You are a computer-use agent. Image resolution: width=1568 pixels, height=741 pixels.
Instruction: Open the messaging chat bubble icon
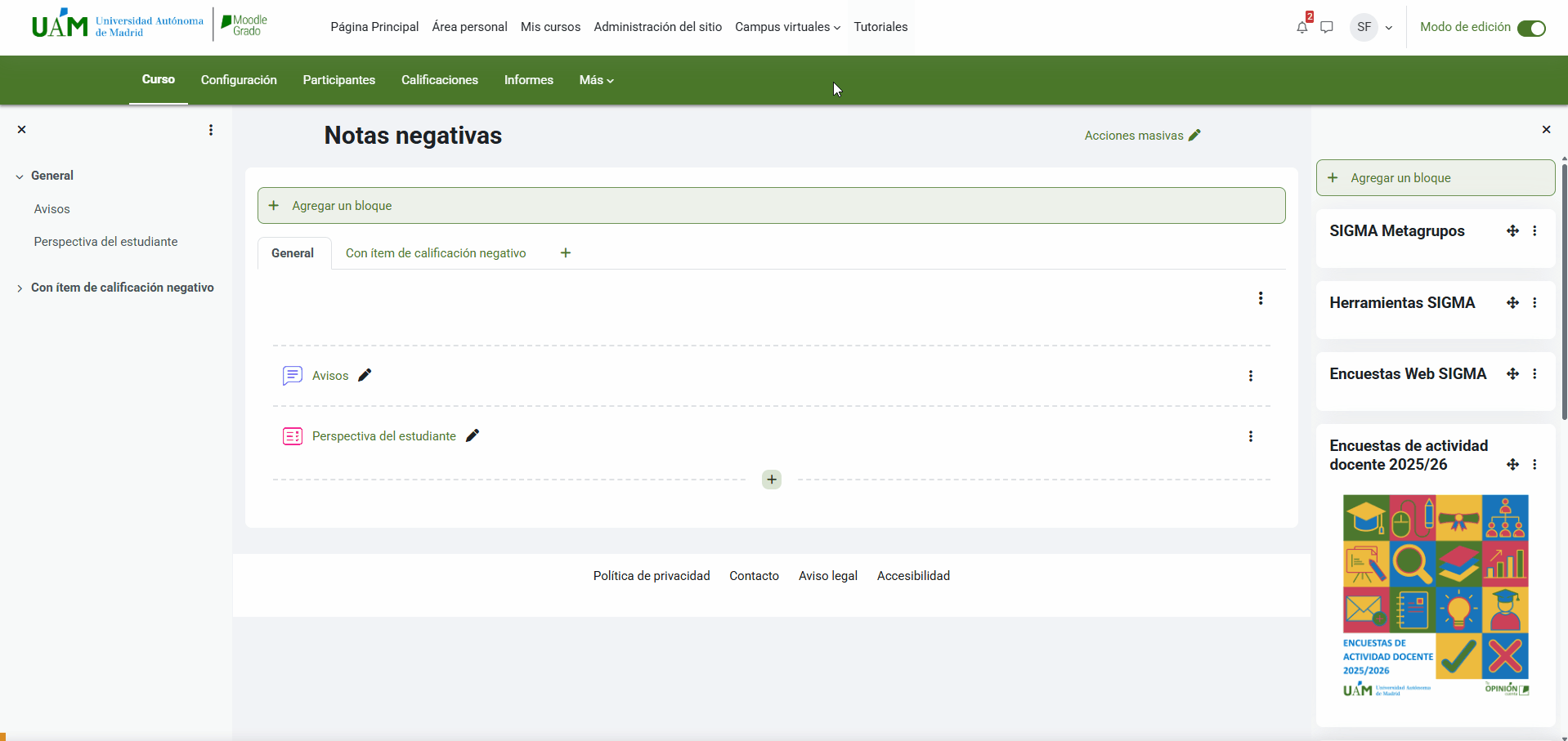[x=1327, y=28]
